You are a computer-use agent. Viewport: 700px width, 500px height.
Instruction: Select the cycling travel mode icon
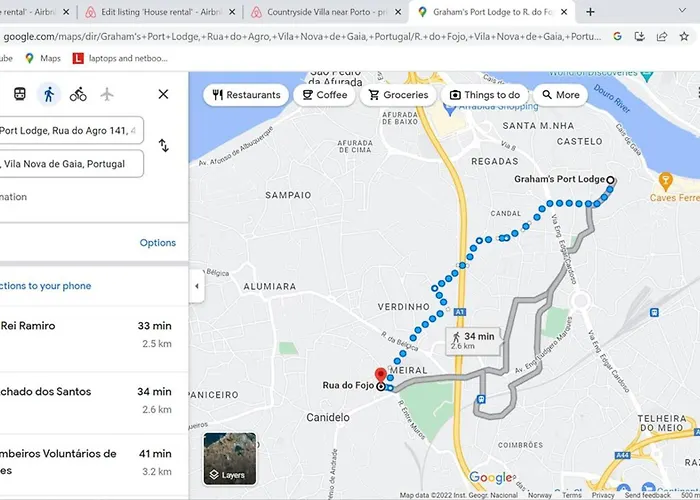(x=78, y=94)
